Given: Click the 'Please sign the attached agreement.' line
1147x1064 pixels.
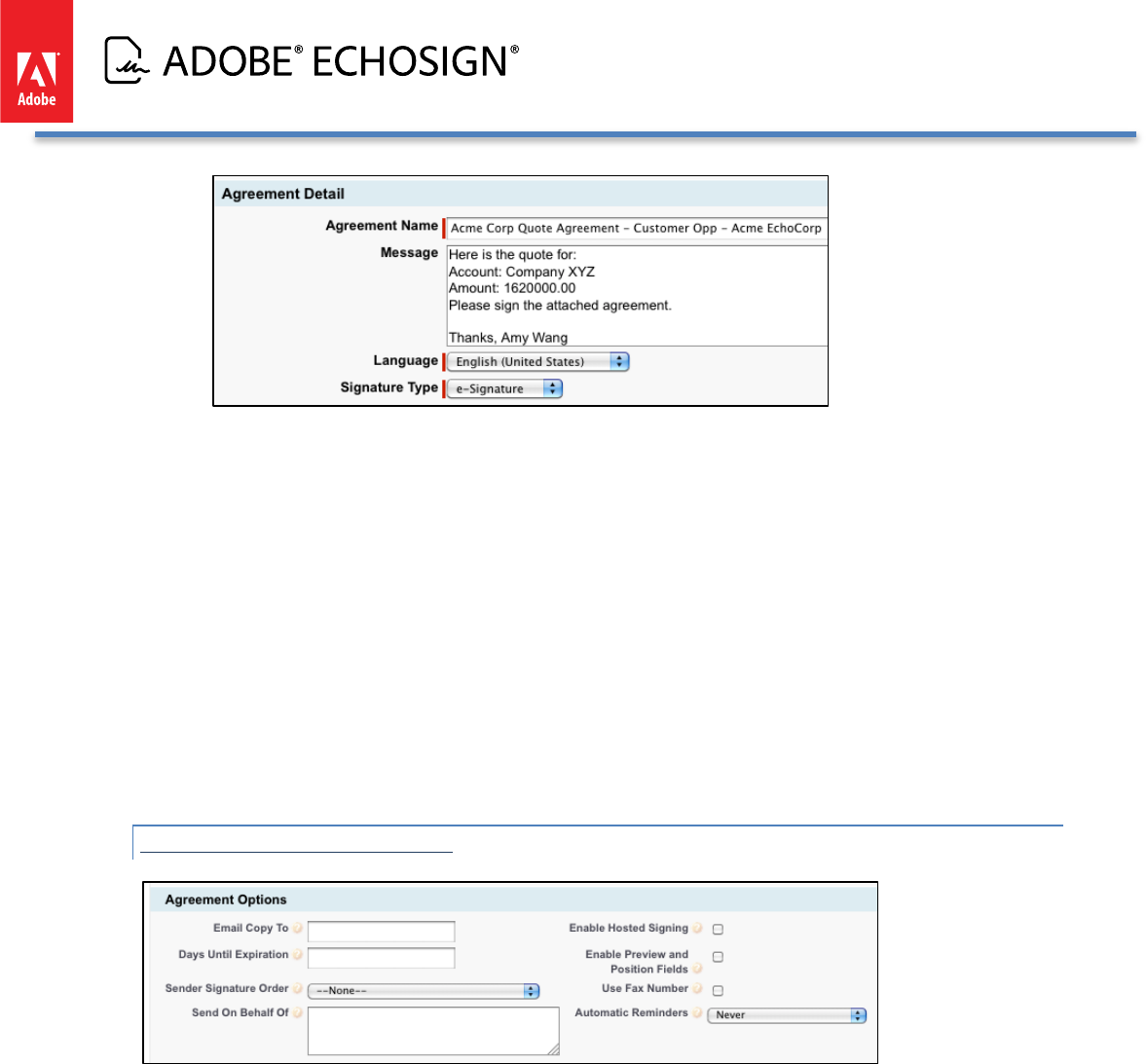Looking at the screenshot, I should pos(560,305).
